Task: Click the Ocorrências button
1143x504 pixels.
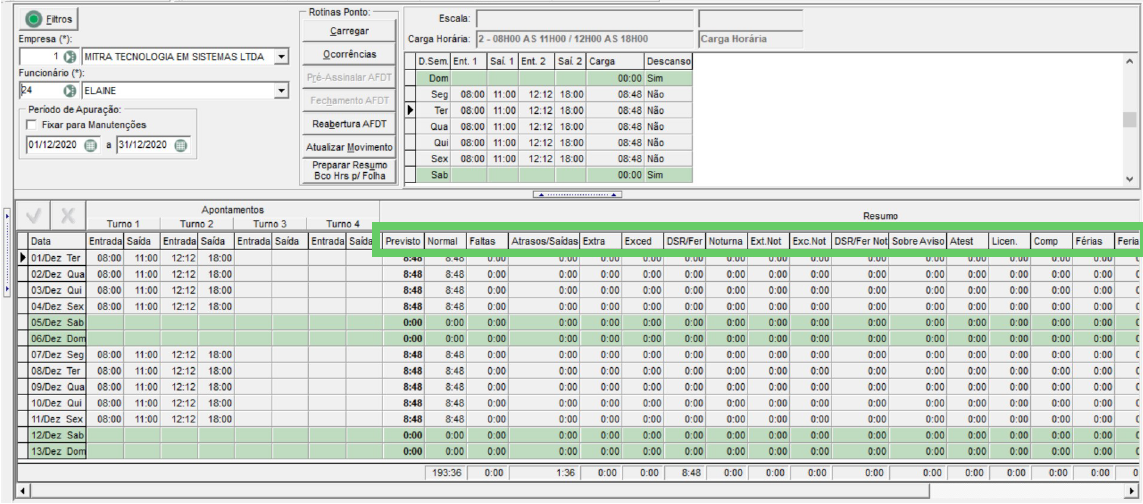Action: (x=349, y=55)
